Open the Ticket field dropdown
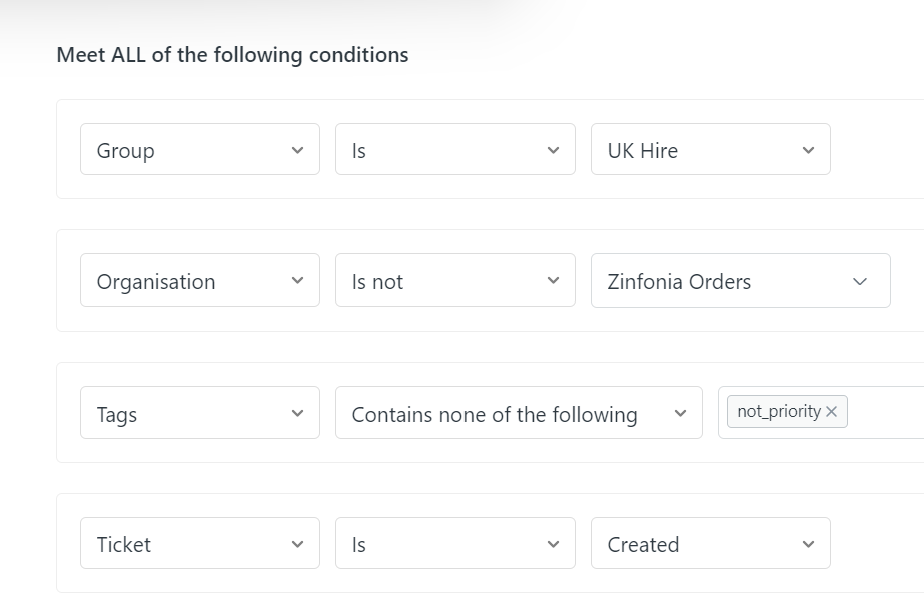 tap(199, 544)
